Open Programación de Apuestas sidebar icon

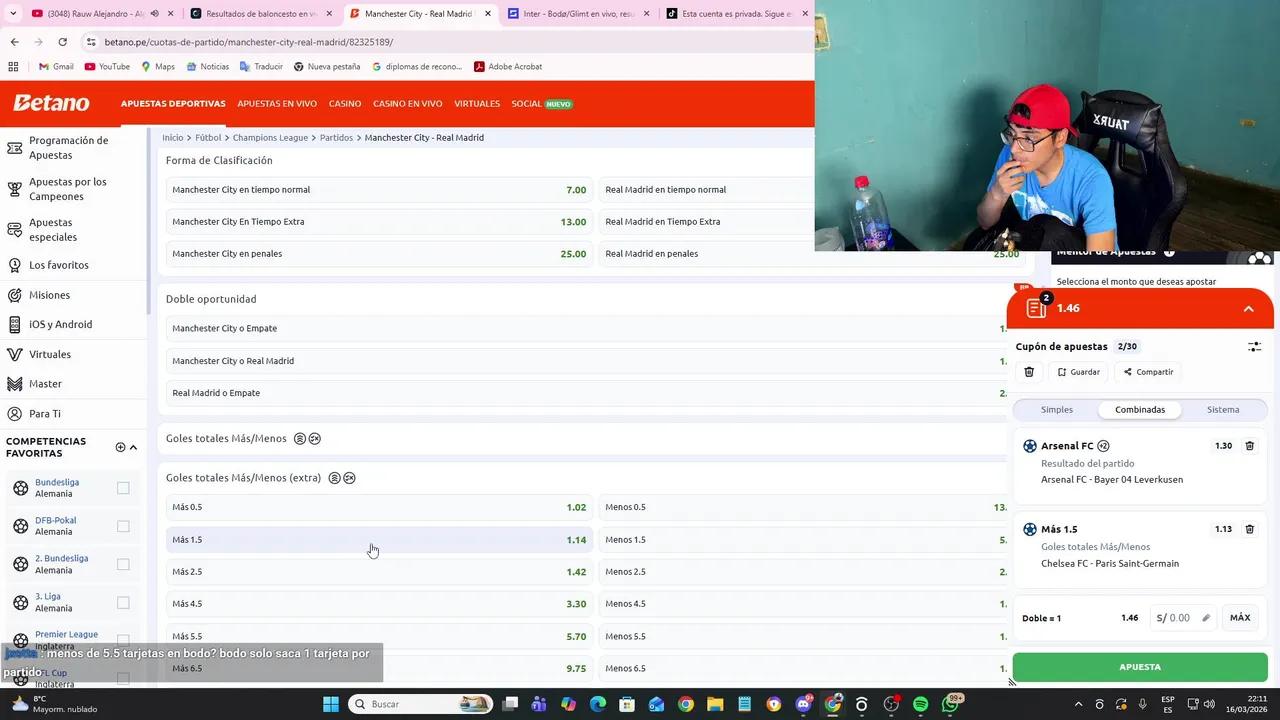click(x=15, y=148)
